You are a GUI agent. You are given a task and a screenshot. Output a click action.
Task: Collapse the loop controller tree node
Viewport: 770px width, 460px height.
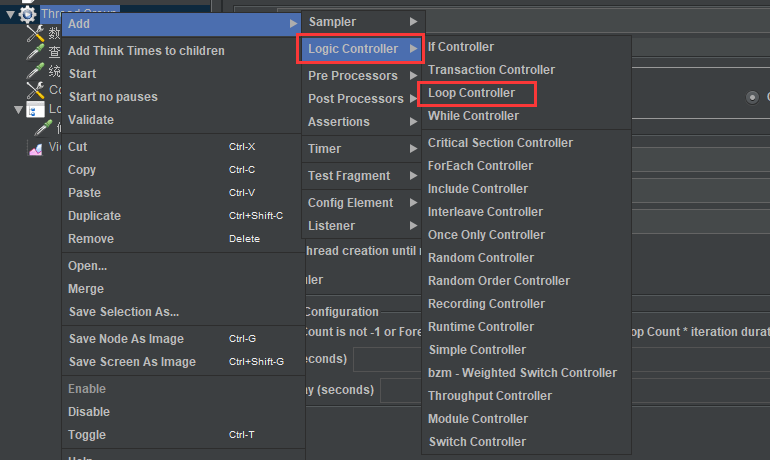click(17, 109)
